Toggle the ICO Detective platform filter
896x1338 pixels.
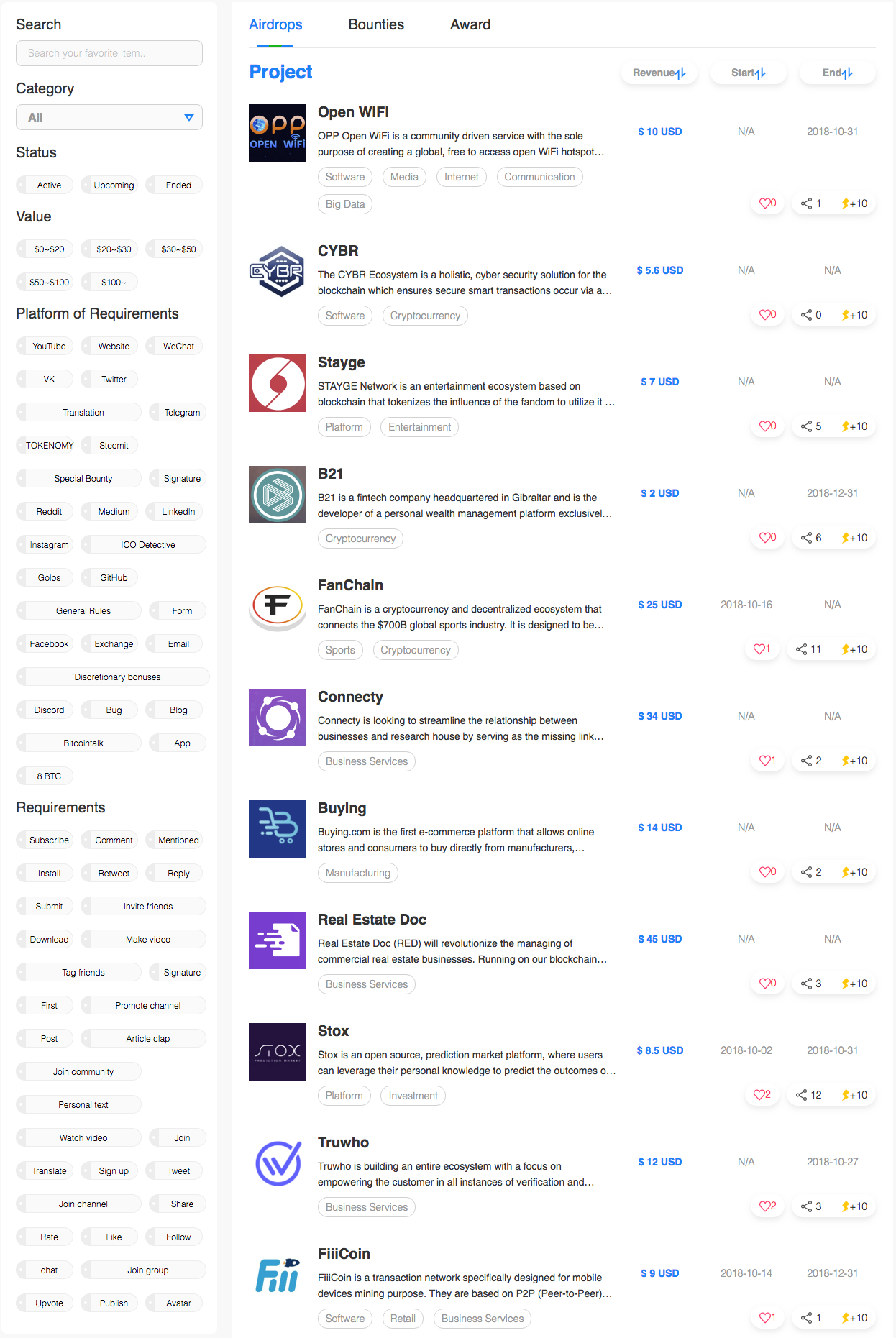tap(143, 545)
